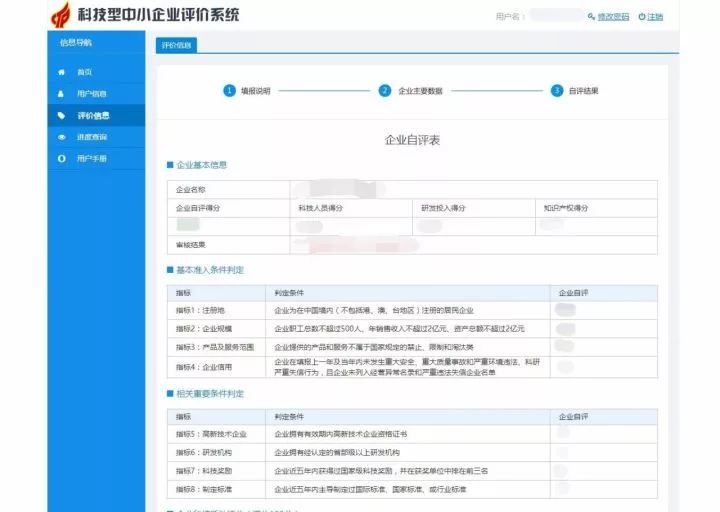
Task: Click the home icon beside 首页
Action: click(62, 72)
